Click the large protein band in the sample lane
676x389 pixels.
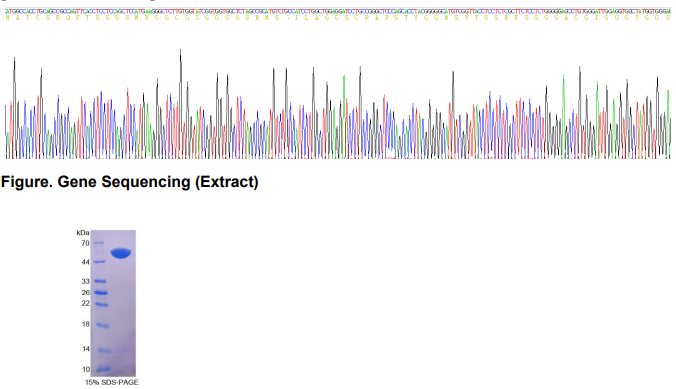[121, 253]
